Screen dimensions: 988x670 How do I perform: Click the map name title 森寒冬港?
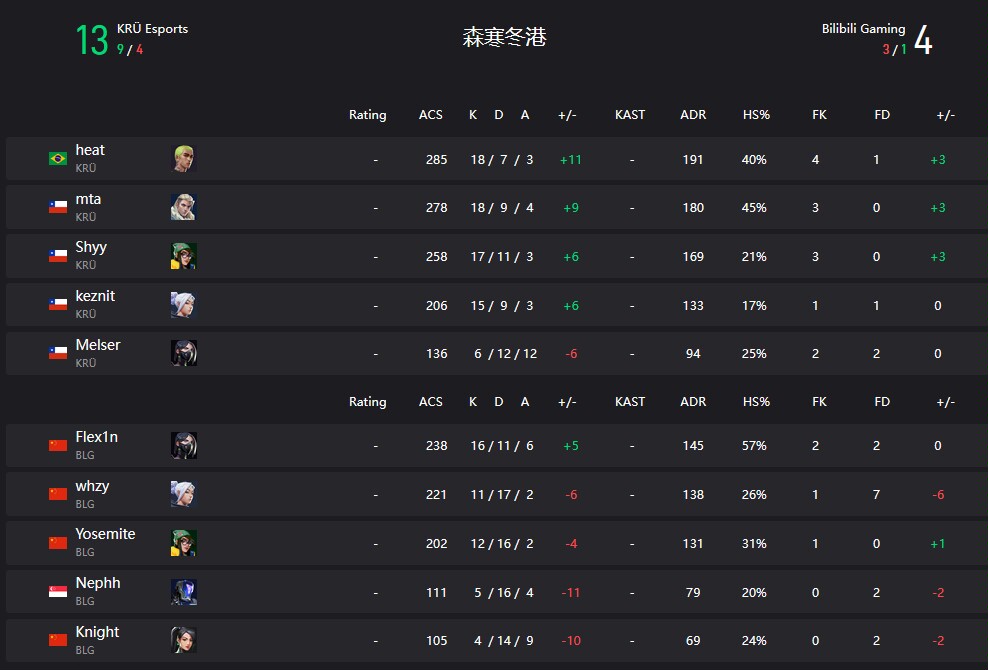click(x=504, y=37)
